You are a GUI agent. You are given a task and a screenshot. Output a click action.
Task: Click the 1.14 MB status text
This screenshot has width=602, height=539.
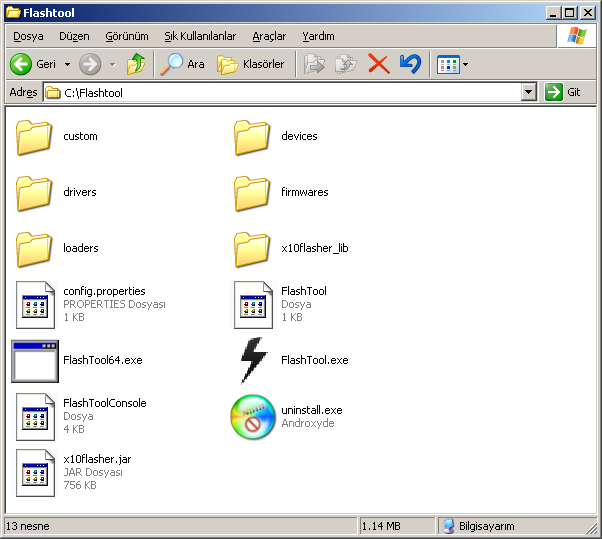pyautogui.click(x=381, y=526)
